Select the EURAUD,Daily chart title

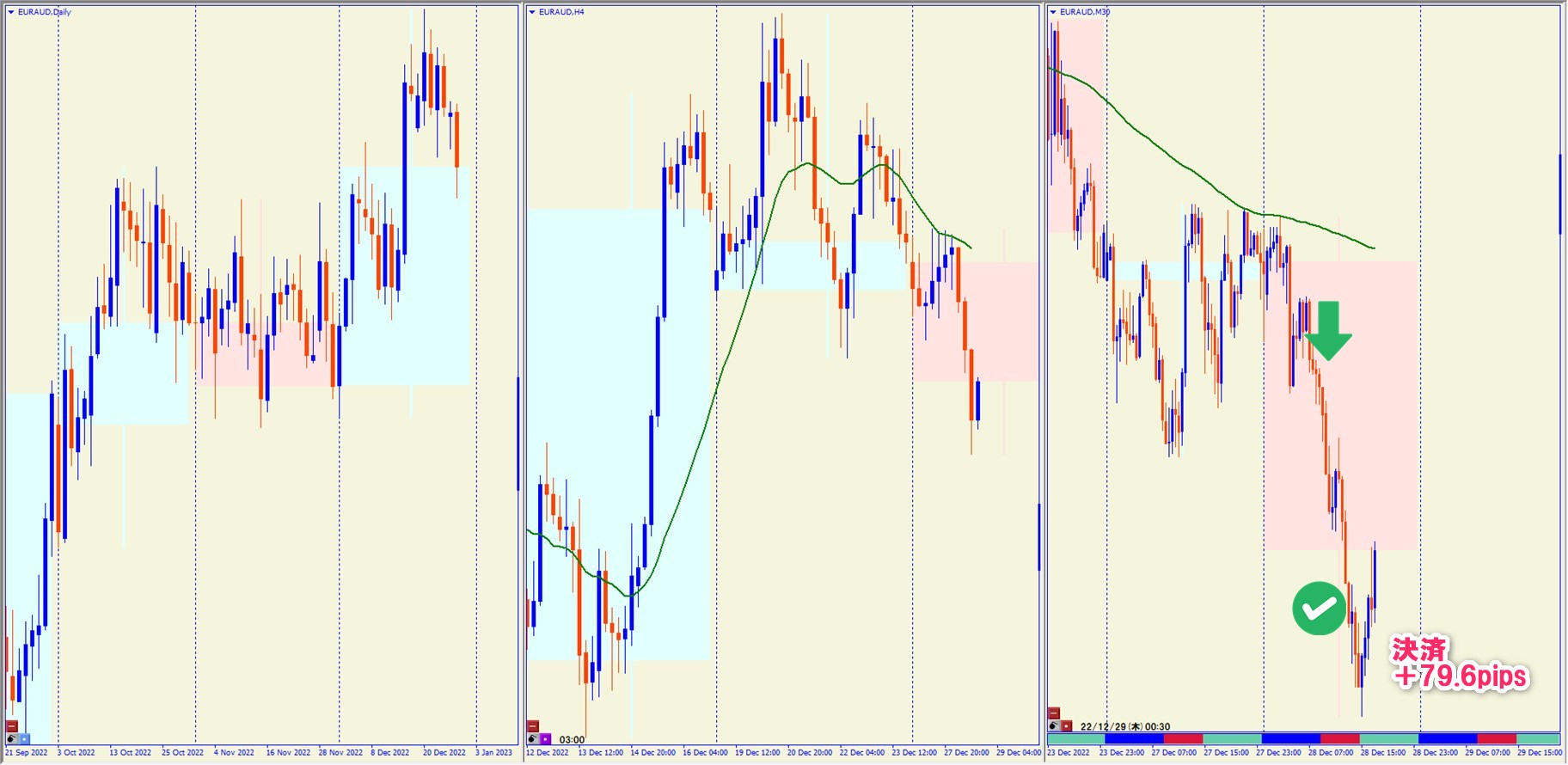[45, 12]
